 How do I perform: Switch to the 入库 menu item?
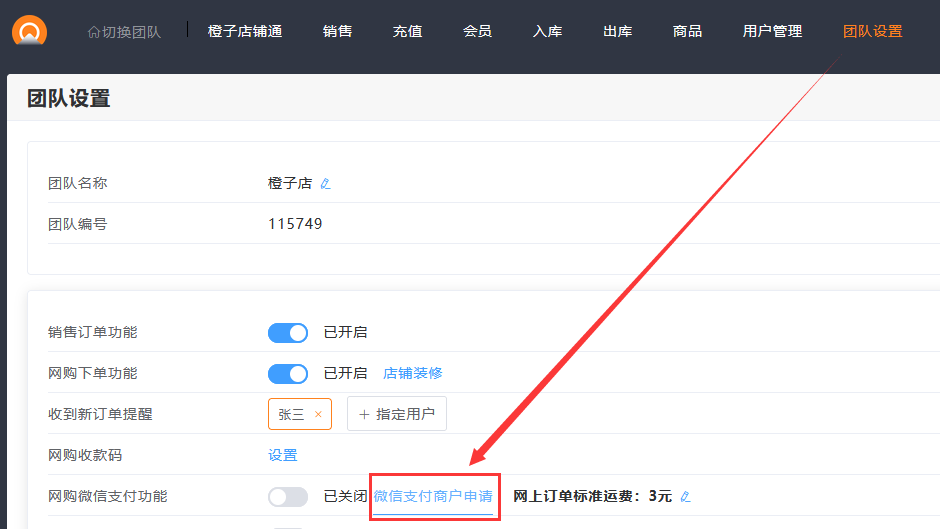(548, 31)
